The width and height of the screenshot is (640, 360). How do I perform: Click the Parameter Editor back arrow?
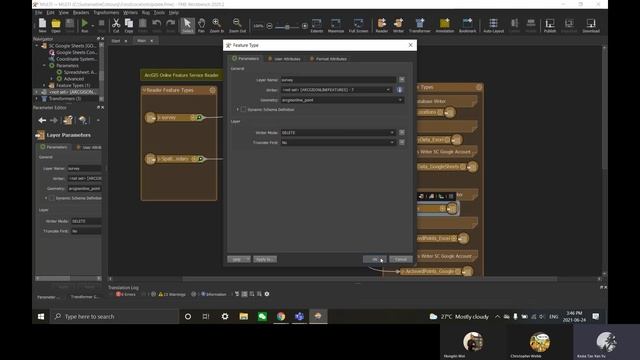pos(42,120)
